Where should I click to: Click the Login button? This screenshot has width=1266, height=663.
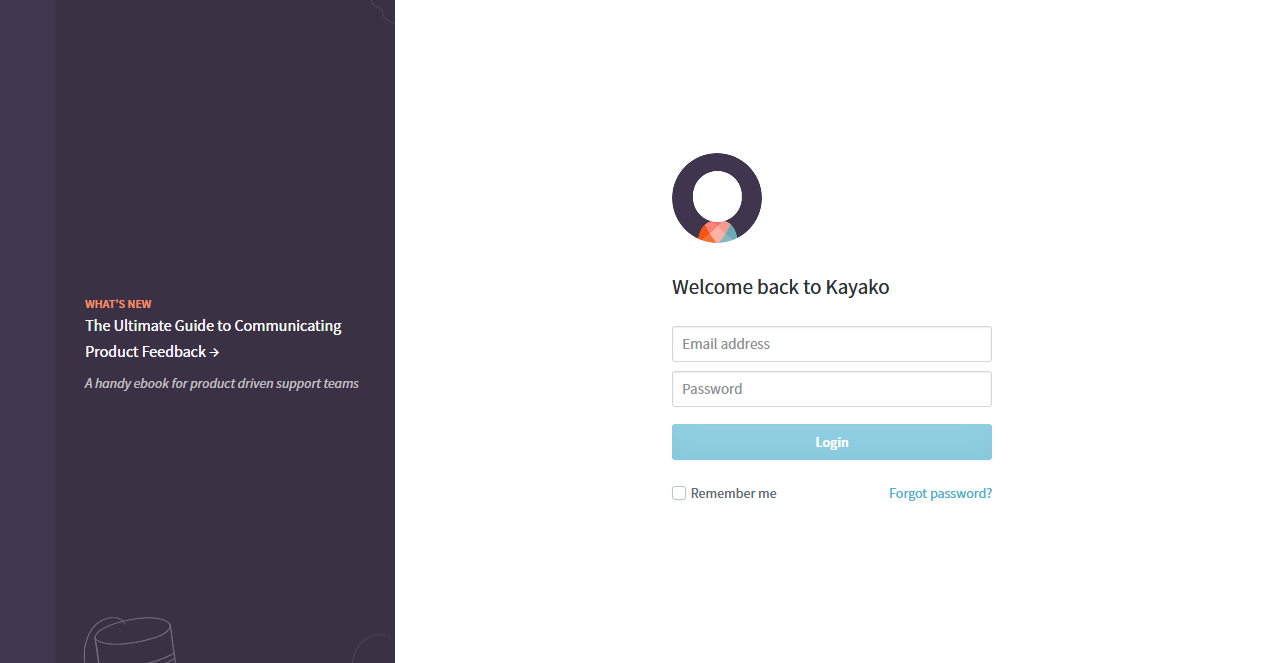click(832, 442)
